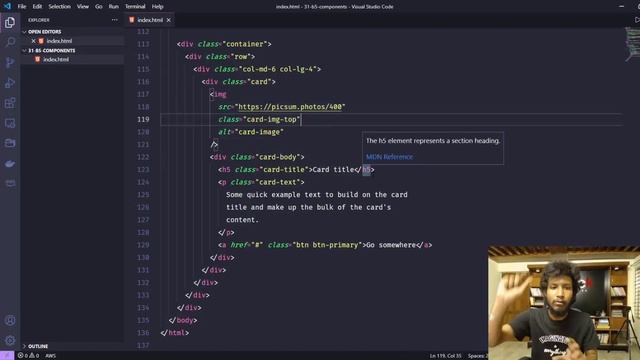The width and height of the screenshot is (640, 360).
Task: Place cursor in "card-image" alt value
Action: (x=259, y=132)
